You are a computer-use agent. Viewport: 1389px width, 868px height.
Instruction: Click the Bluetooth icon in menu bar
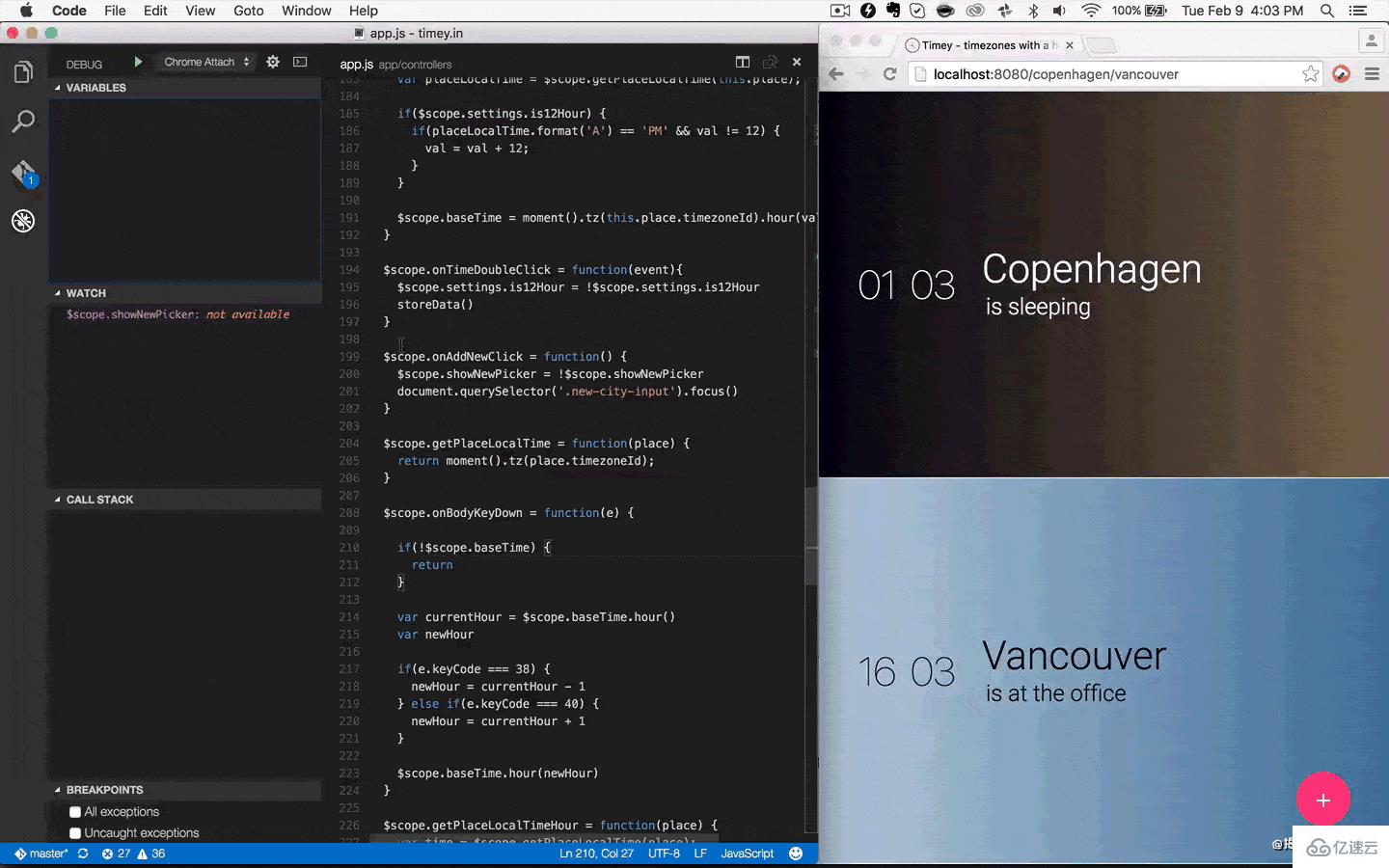coord(1033,11)
